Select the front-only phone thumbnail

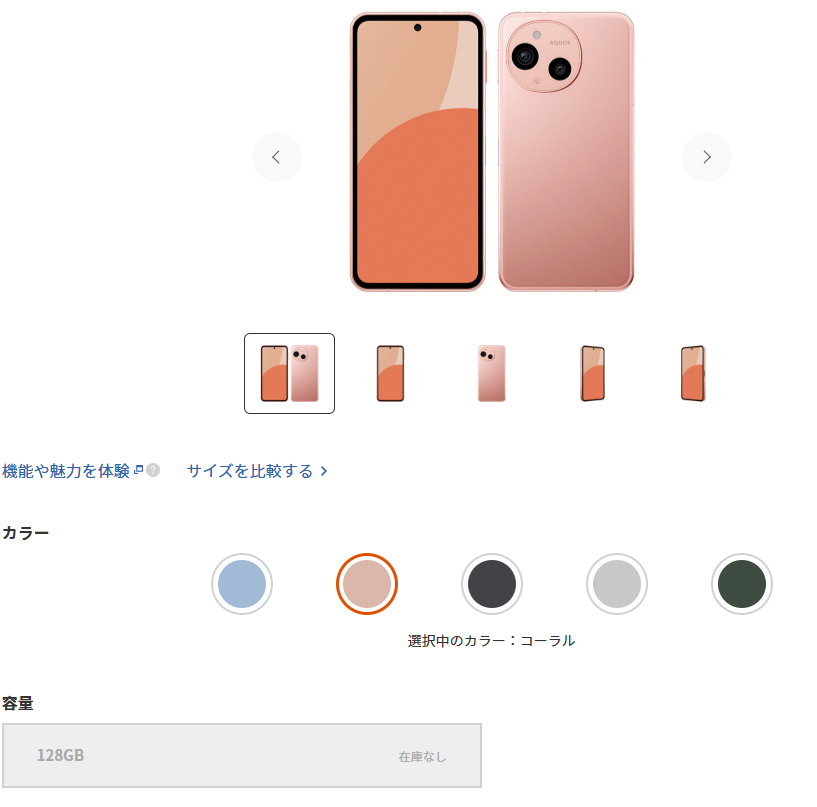(390, 373)
